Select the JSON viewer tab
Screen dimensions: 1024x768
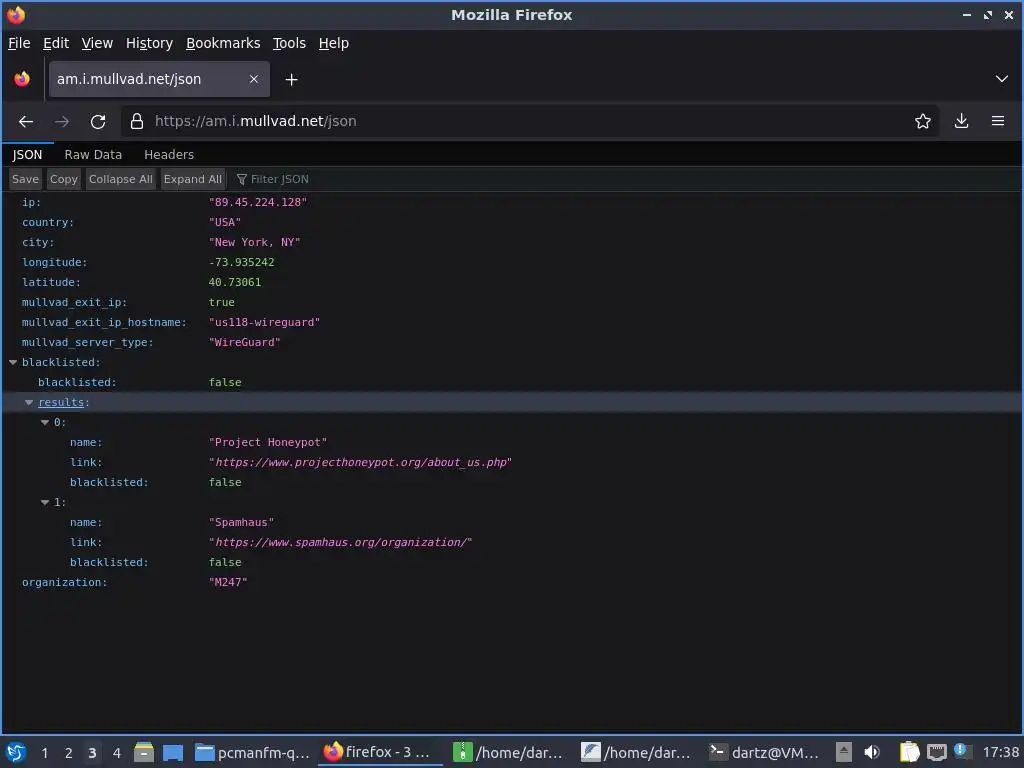coord(27,155)
